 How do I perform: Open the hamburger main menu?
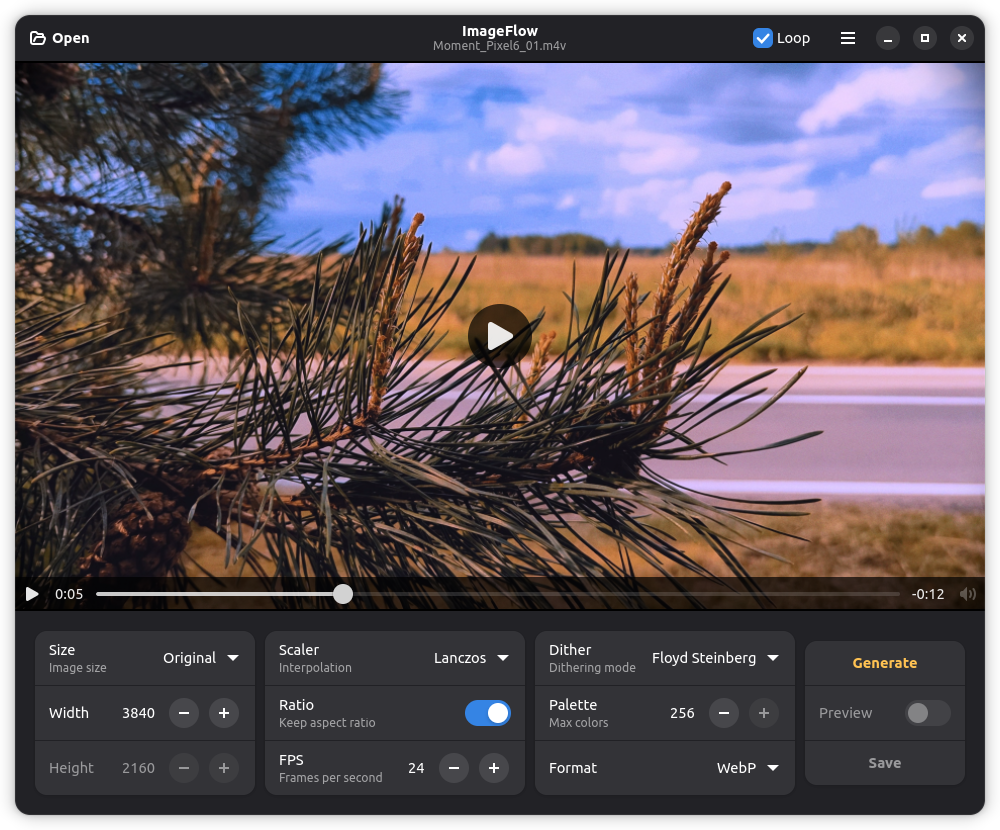(848, 38)
